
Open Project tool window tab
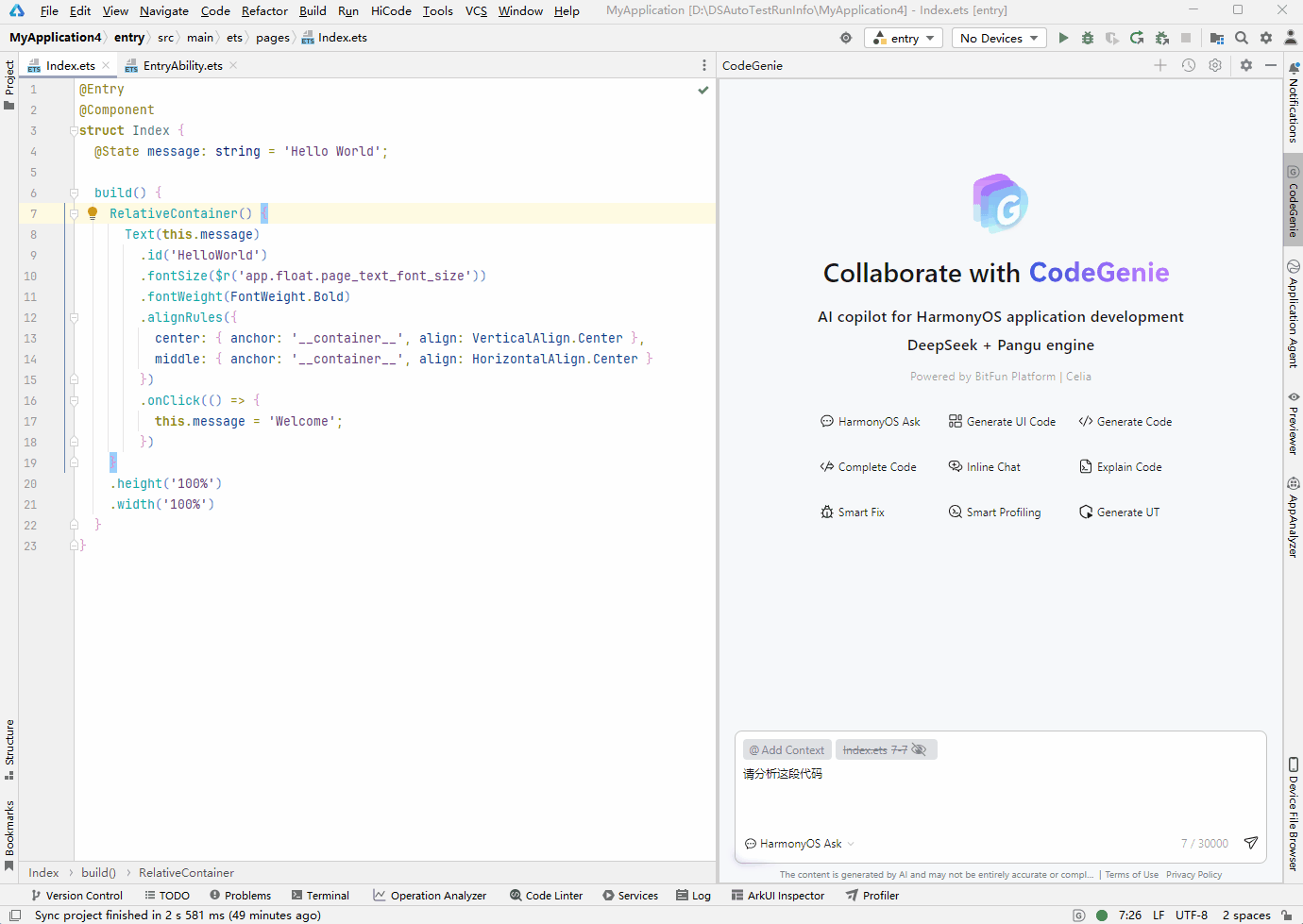pos(9,85)
